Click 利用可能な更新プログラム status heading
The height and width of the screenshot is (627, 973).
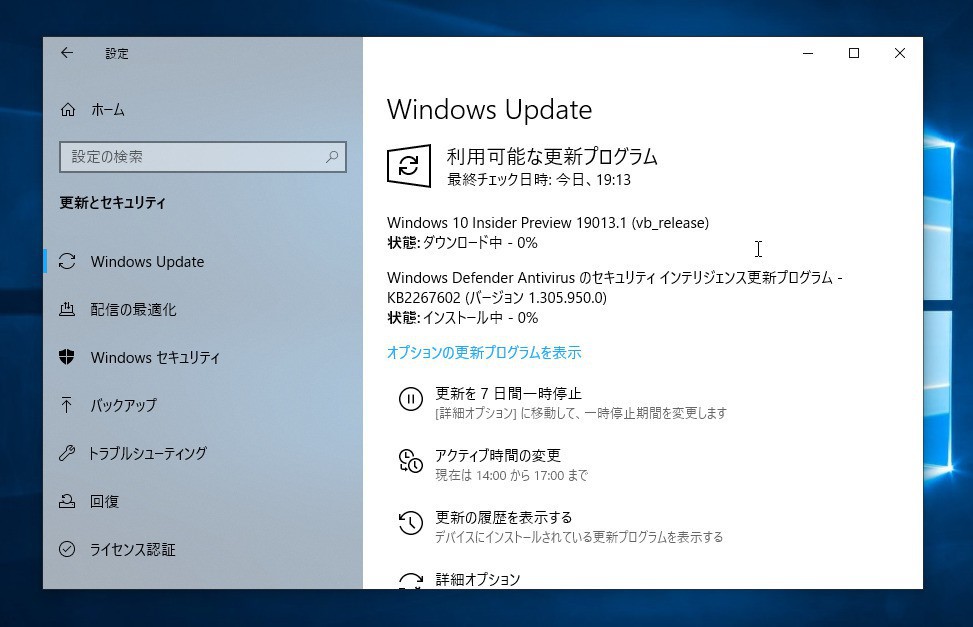coord(552,156)
